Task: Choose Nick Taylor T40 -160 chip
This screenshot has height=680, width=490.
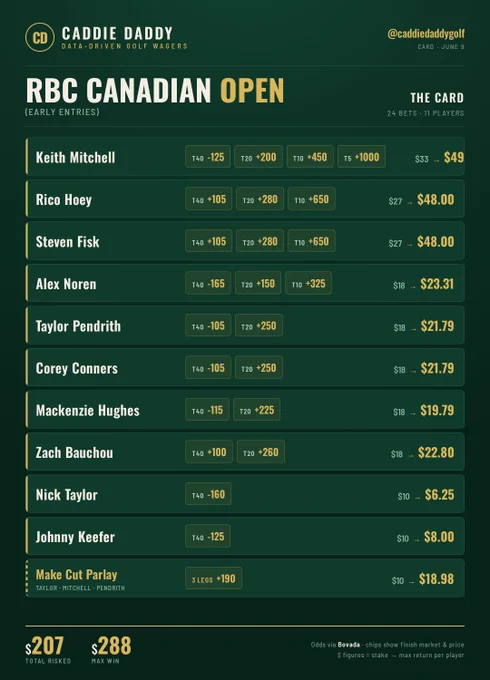Action: (208, 494)
